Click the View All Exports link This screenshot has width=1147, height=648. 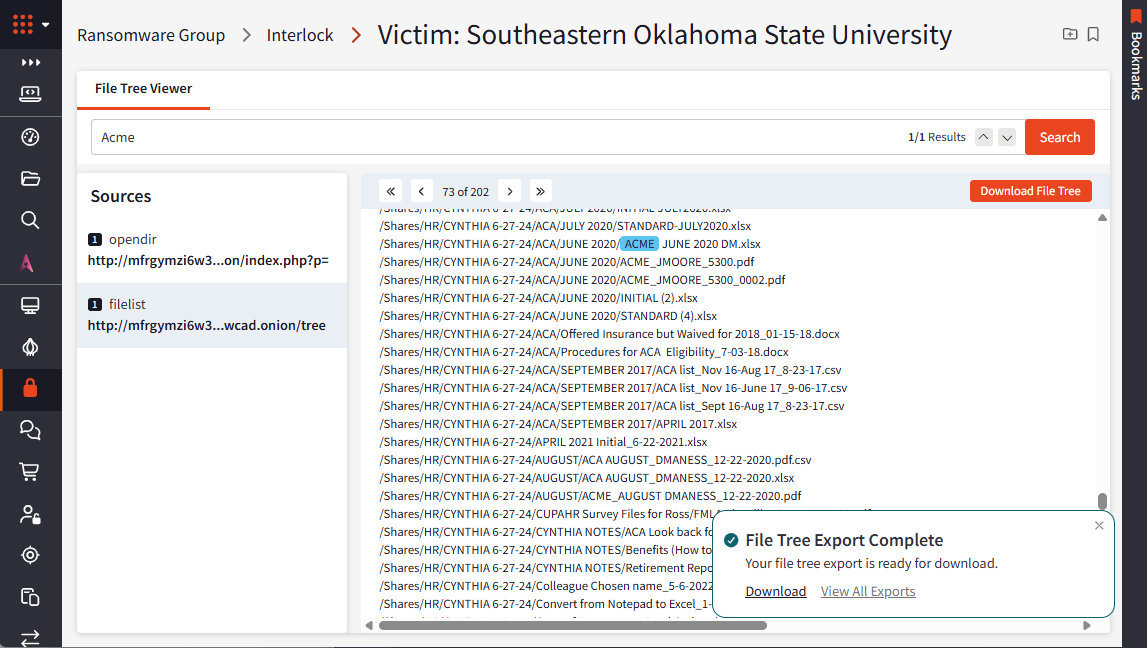(x=868, y=592)
